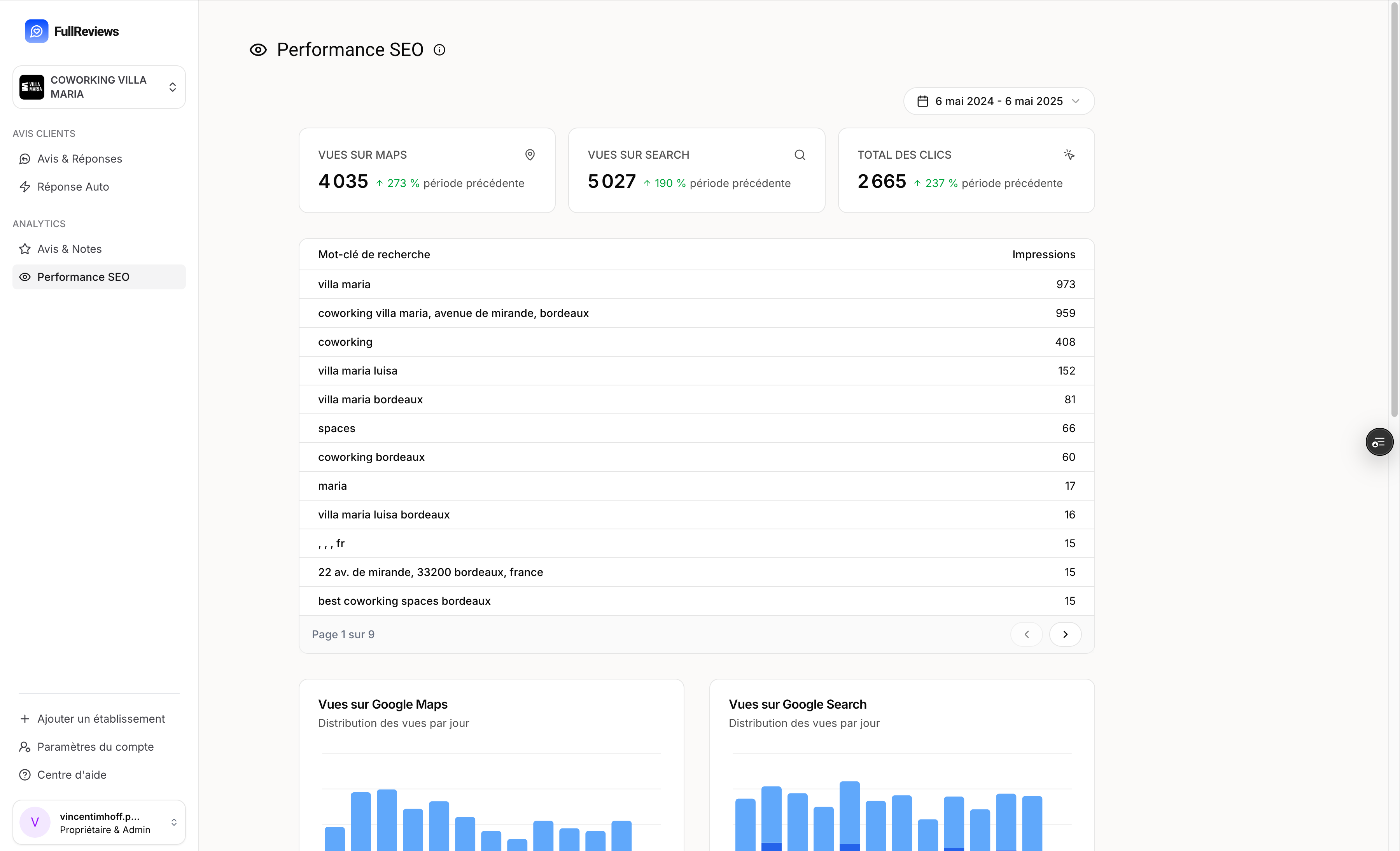Click the 959 impressions value
Image resolution: width=1400 pixels, height=851 pixels.
1065,313
